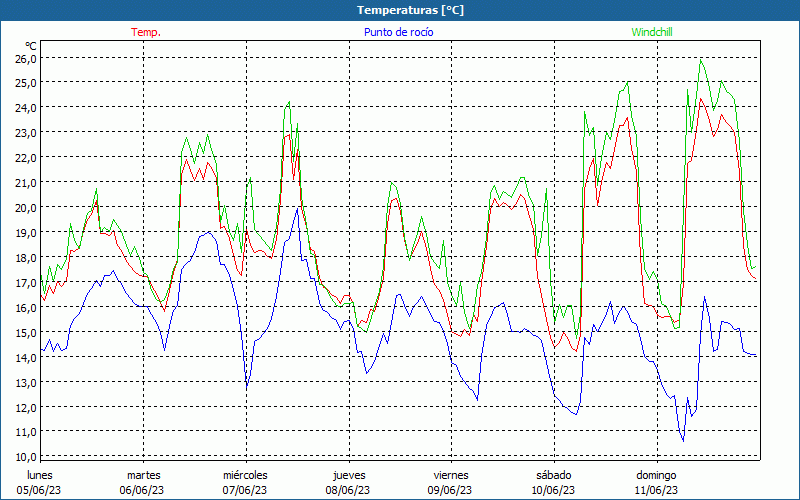This screenshot has width=800, height=500.
Task: Click the 10,0 y-axis value
Action: tap(26, 456)
